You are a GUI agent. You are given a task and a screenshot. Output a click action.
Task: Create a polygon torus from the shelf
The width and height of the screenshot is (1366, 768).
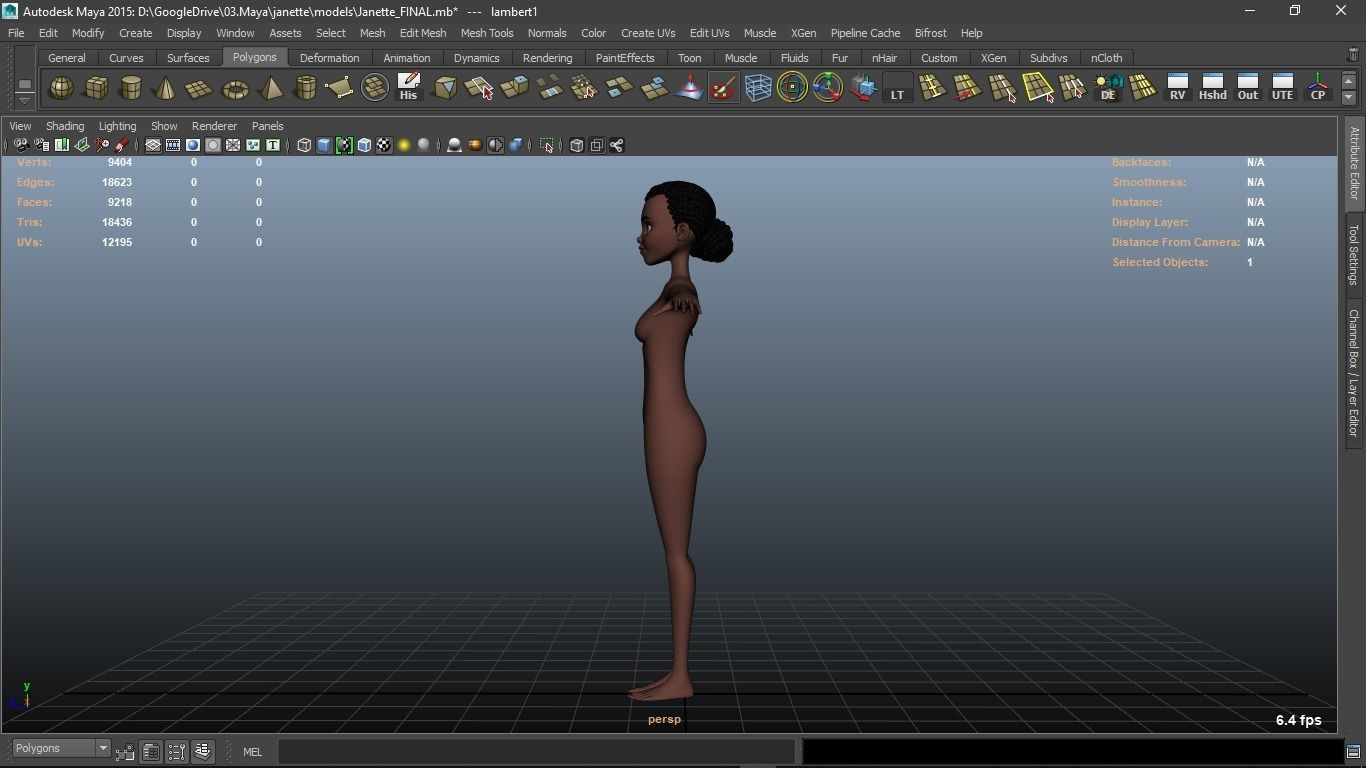(x=235, y=88)
